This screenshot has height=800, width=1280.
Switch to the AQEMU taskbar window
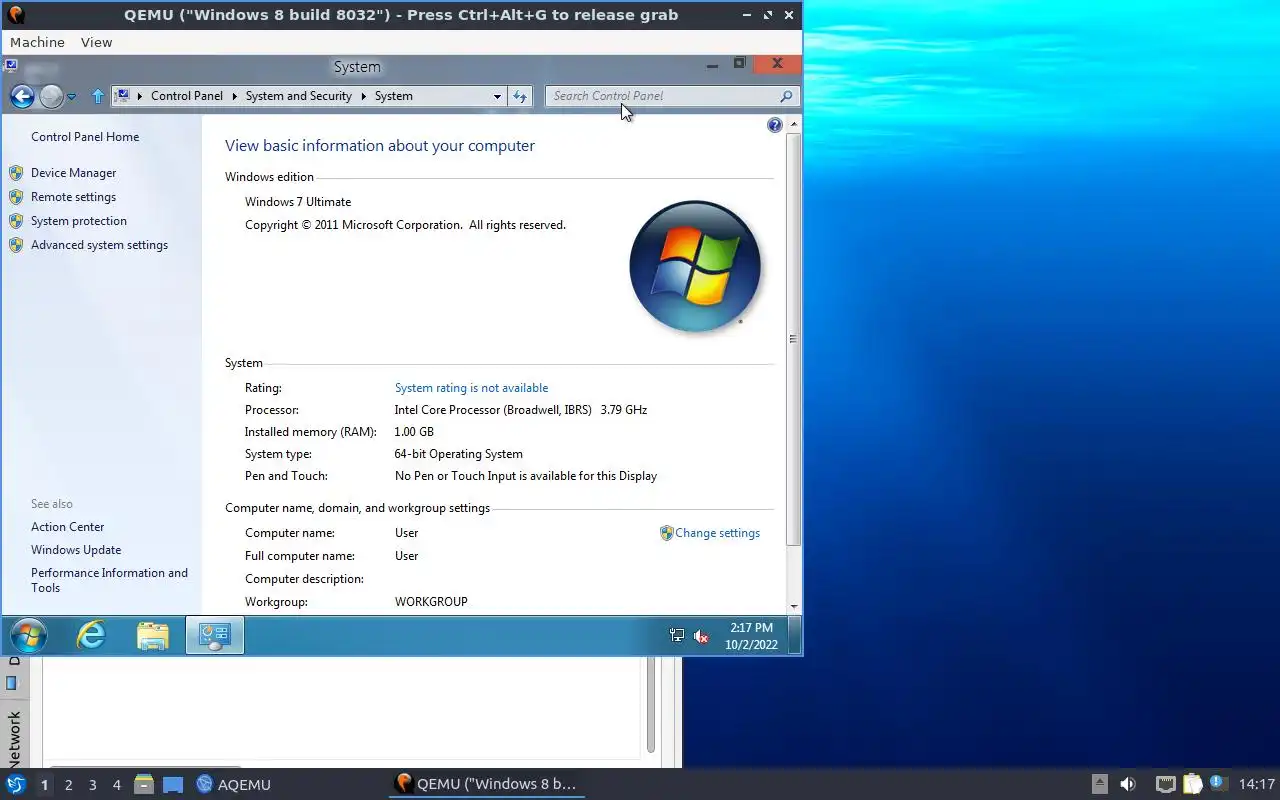click(234, 784)
